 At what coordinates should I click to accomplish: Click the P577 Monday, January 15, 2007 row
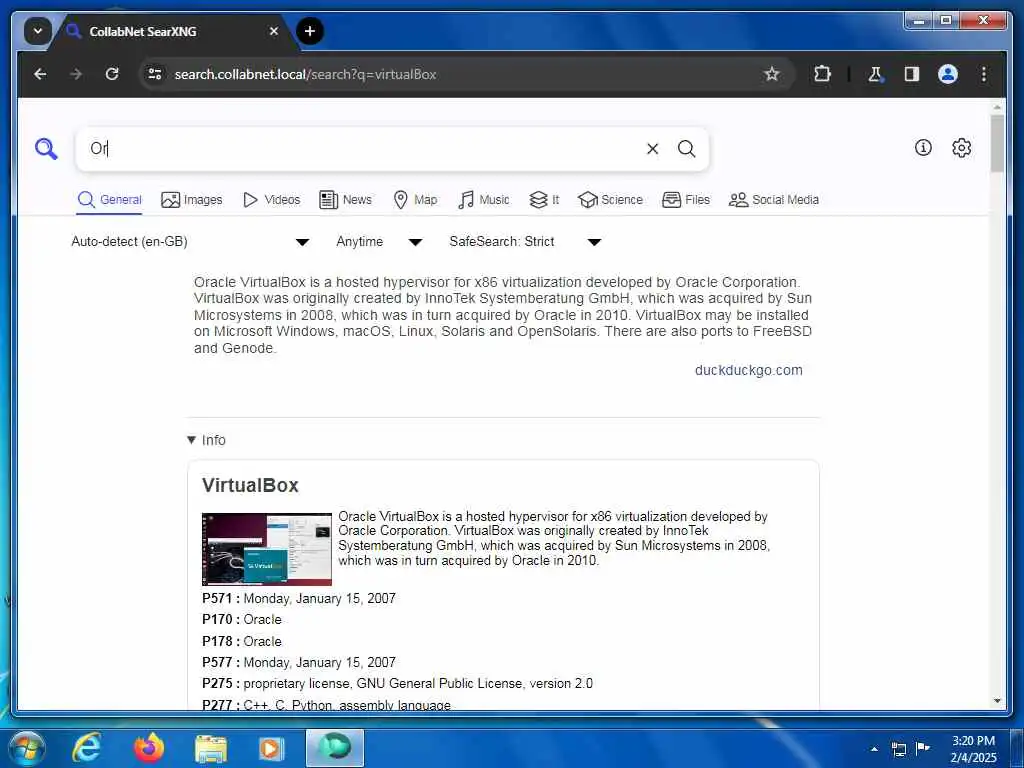pyautogui.click(x=299, y=662)
